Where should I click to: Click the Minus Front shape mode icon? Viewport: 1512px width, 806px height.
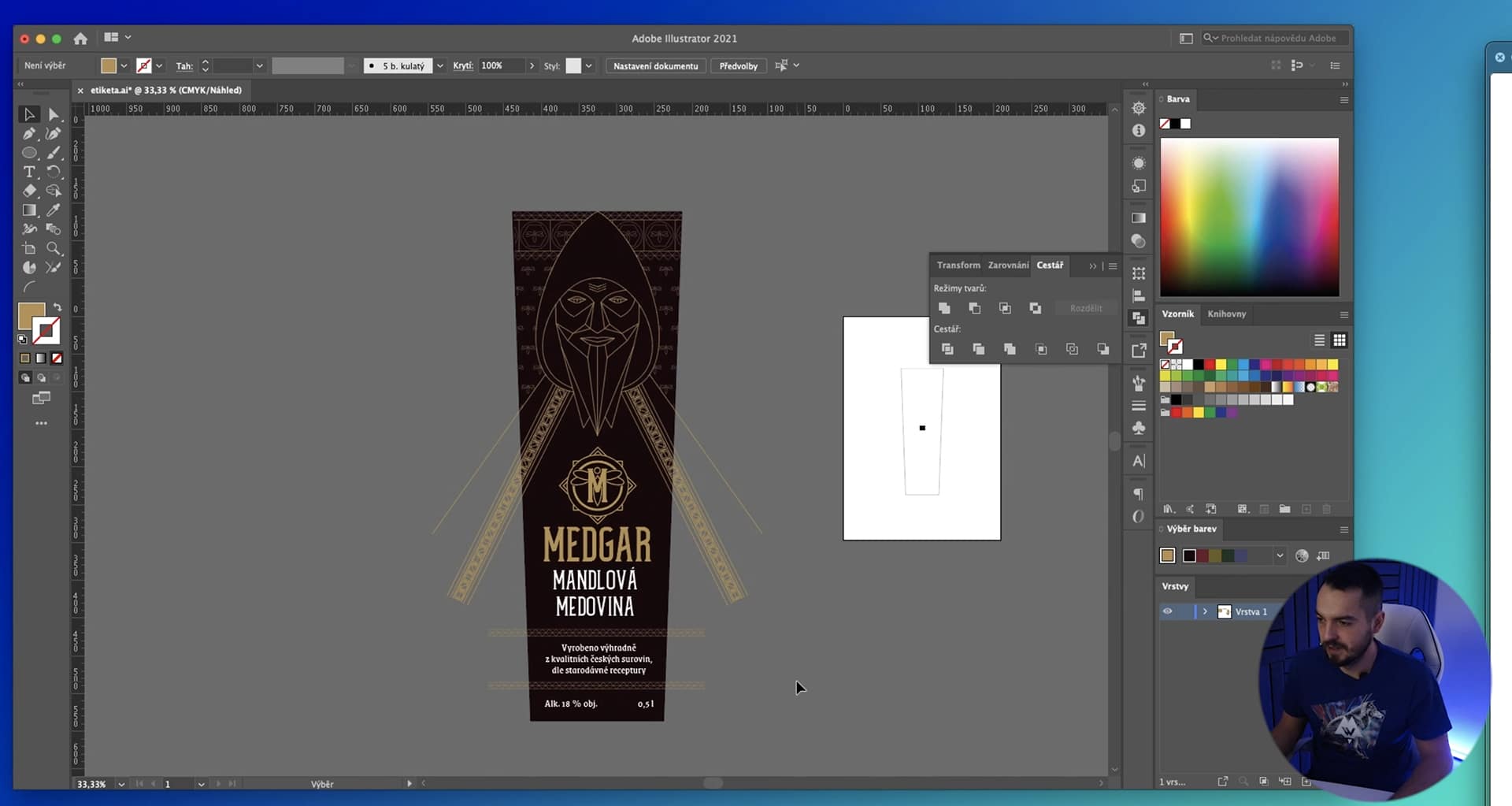[974, 308]
